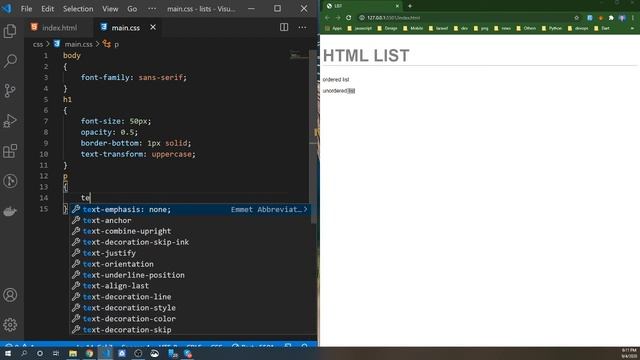Image resolution: width=640 pixels, height=360 pixels.
Task: Show more menus via ellipsis in menu bar
Action: 152,9
